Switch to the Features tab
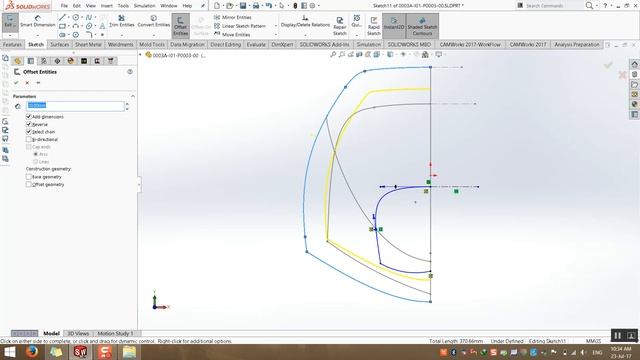 (x=12, y=44)
